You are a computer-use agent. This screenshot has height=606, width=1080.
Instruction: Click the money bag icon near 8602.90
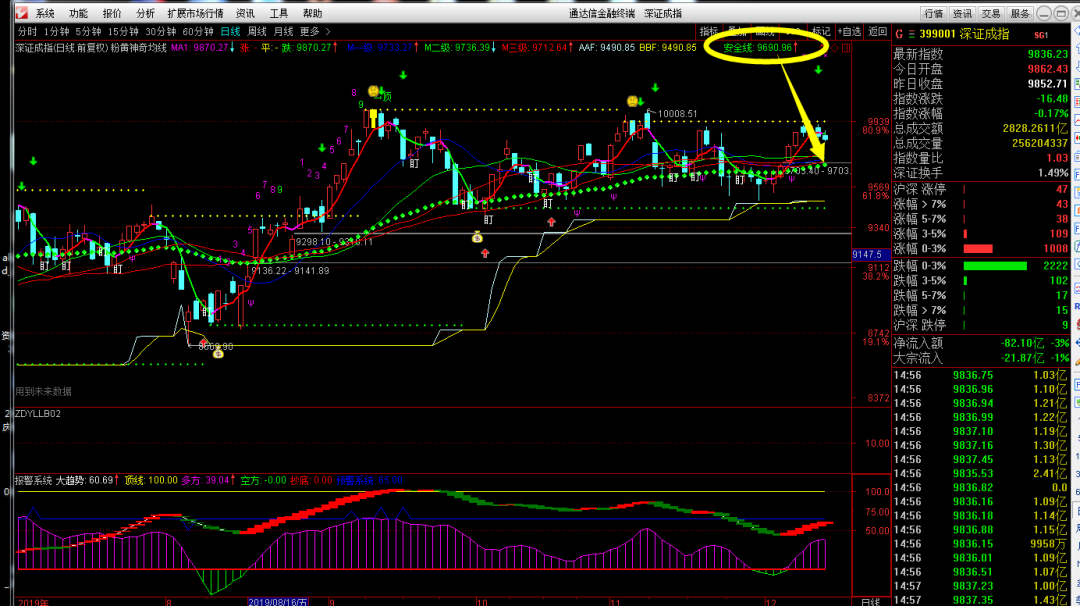[218, 353]
